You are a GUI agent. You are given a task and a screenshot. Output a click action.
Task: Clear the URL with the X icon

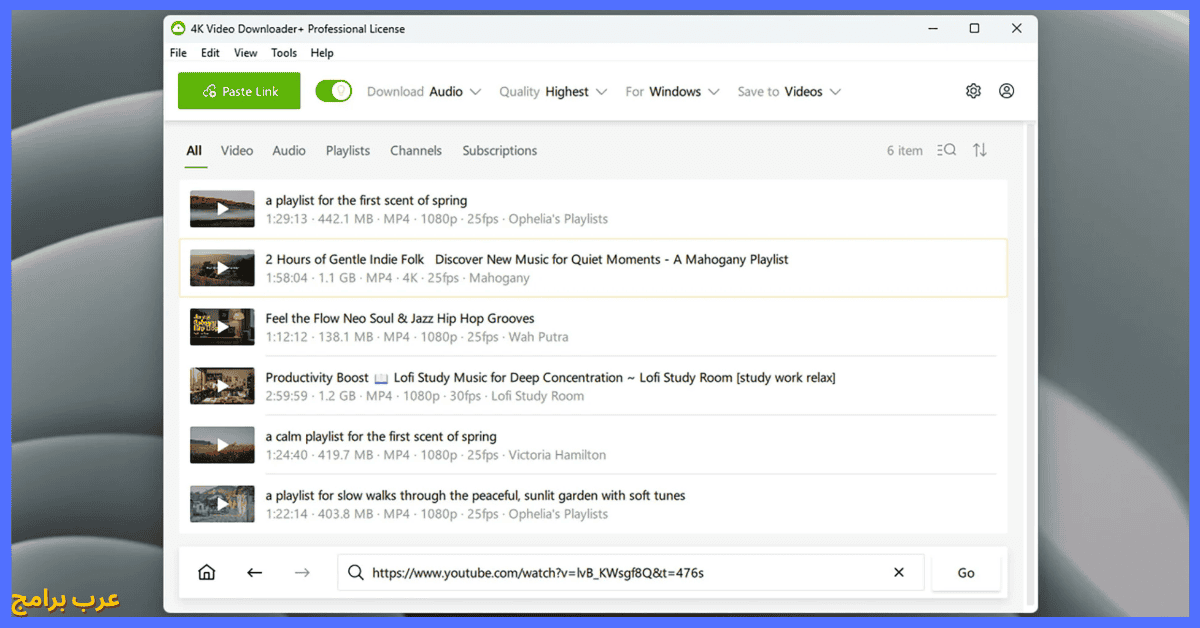coord(898,573)
